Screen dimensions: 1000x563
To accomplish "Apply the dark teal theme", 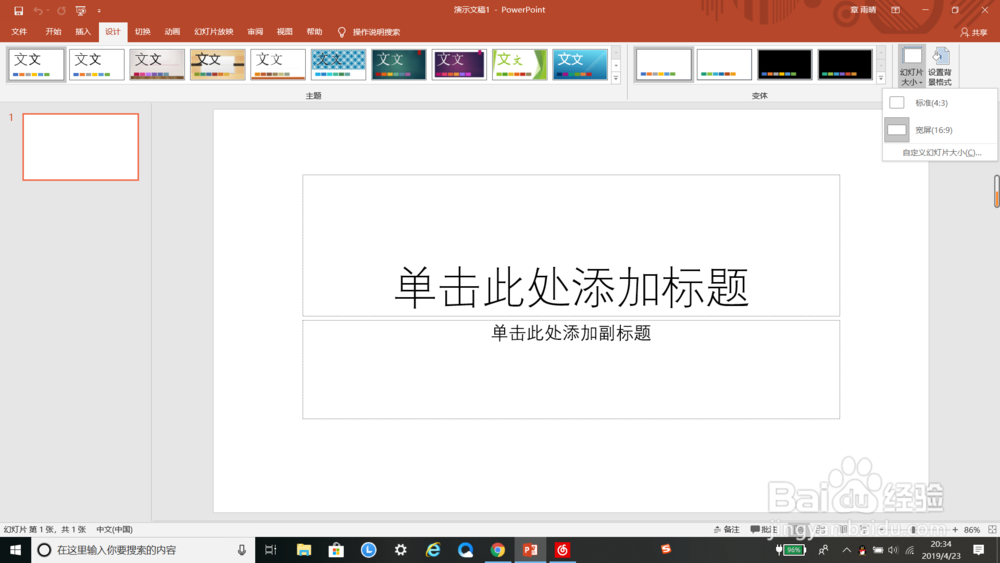I will tap(399, 64).
